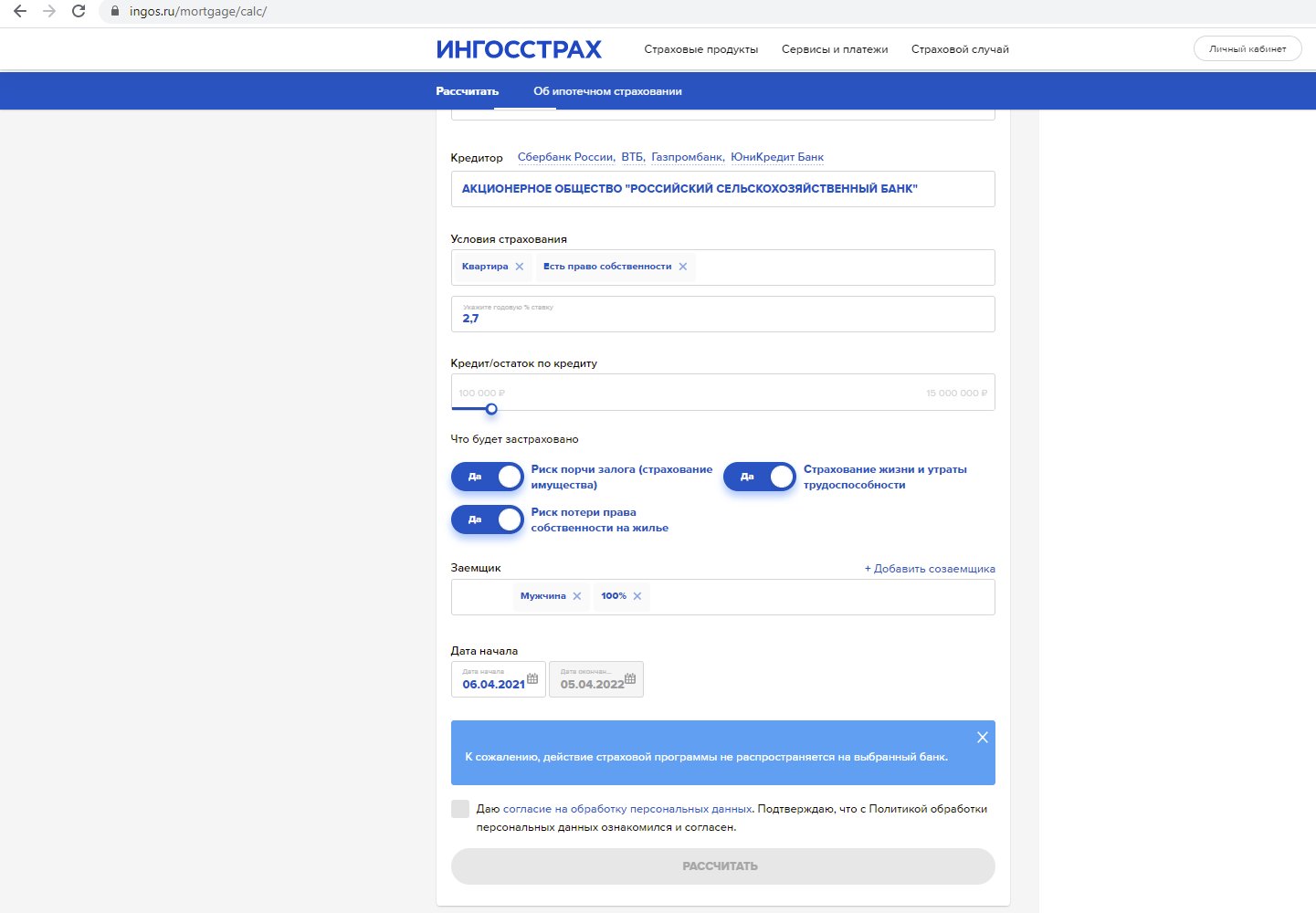Open the Страховые продукты menu
Image resolution: width=1316 pixels, height=913 pixels.
[701, 49]
